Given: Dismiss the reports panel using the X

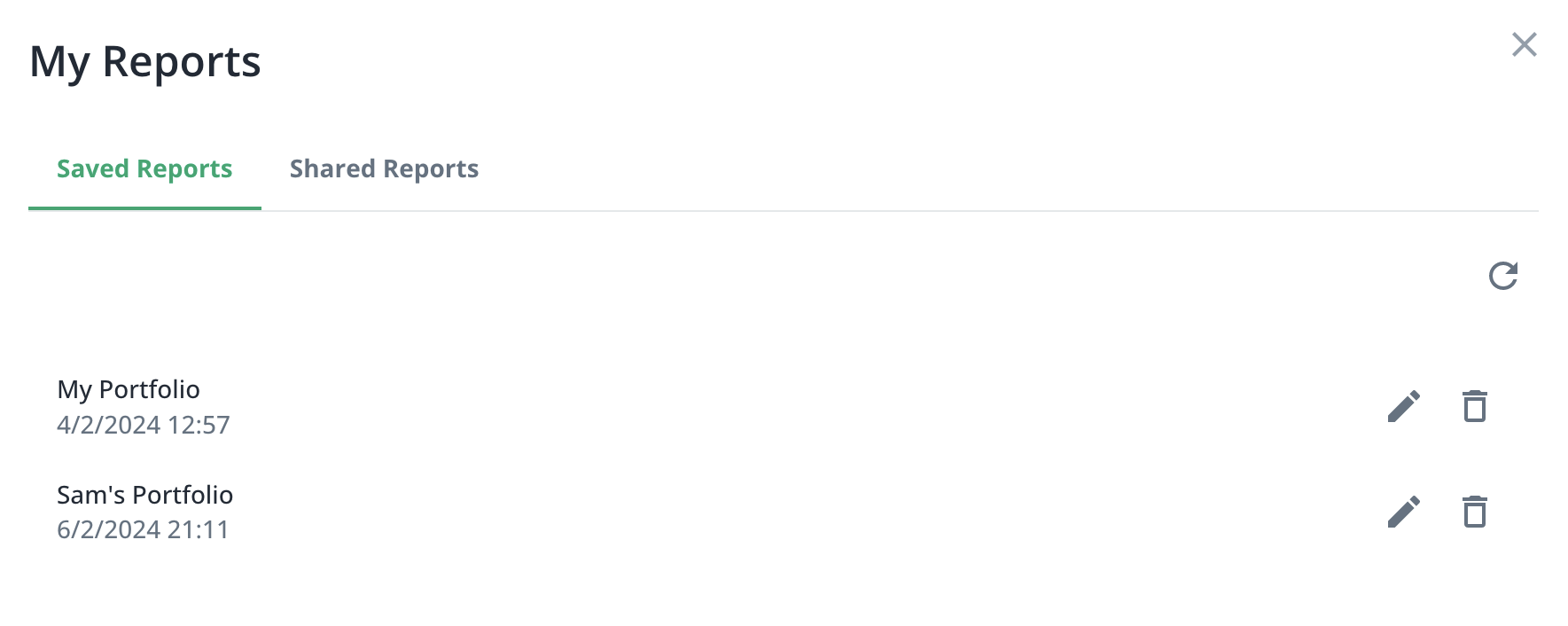Looking at the screenshot, I should 1525,44.
